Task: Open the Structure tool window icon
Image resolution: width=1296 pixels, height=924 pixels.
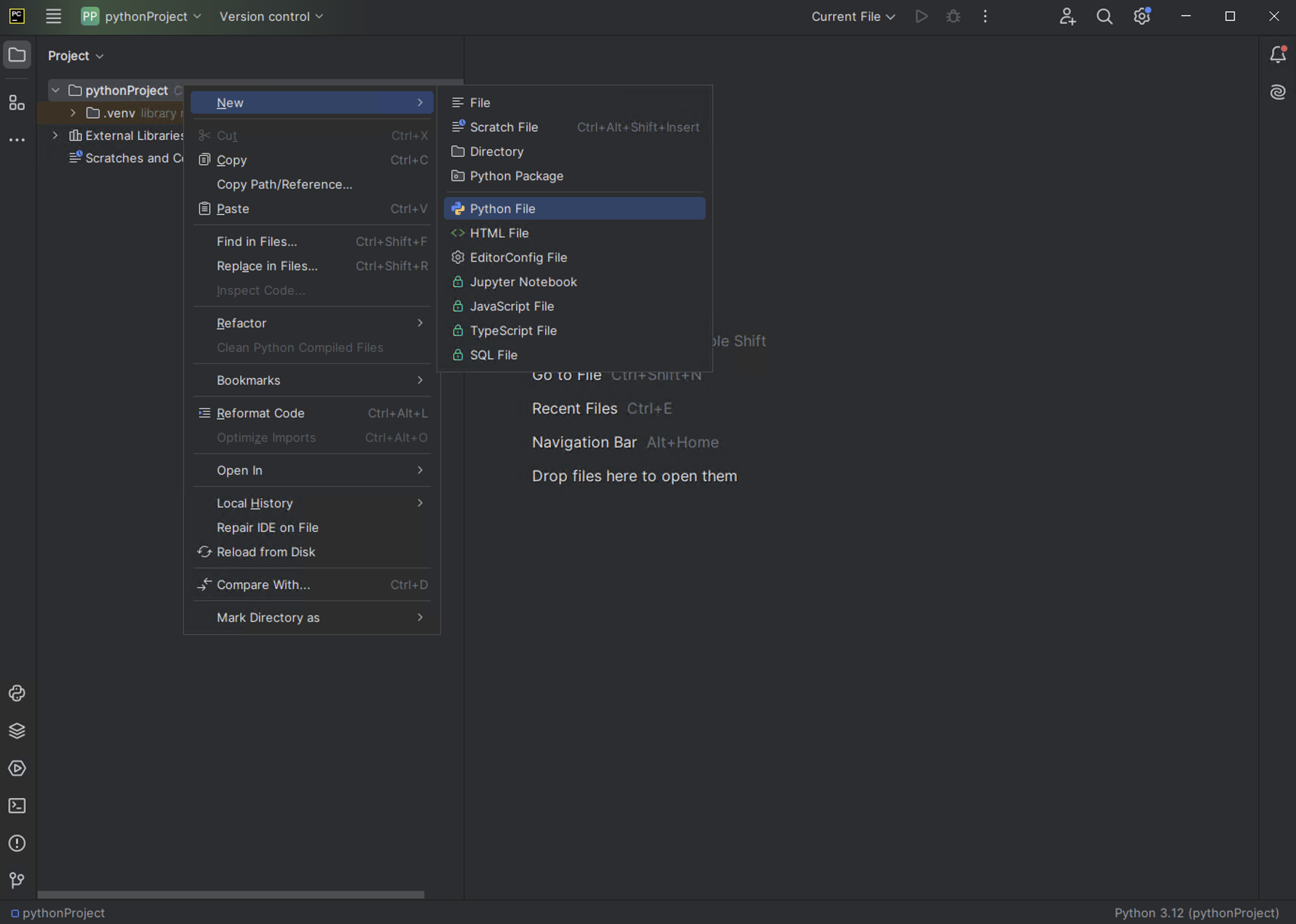Action: (16, 102)
